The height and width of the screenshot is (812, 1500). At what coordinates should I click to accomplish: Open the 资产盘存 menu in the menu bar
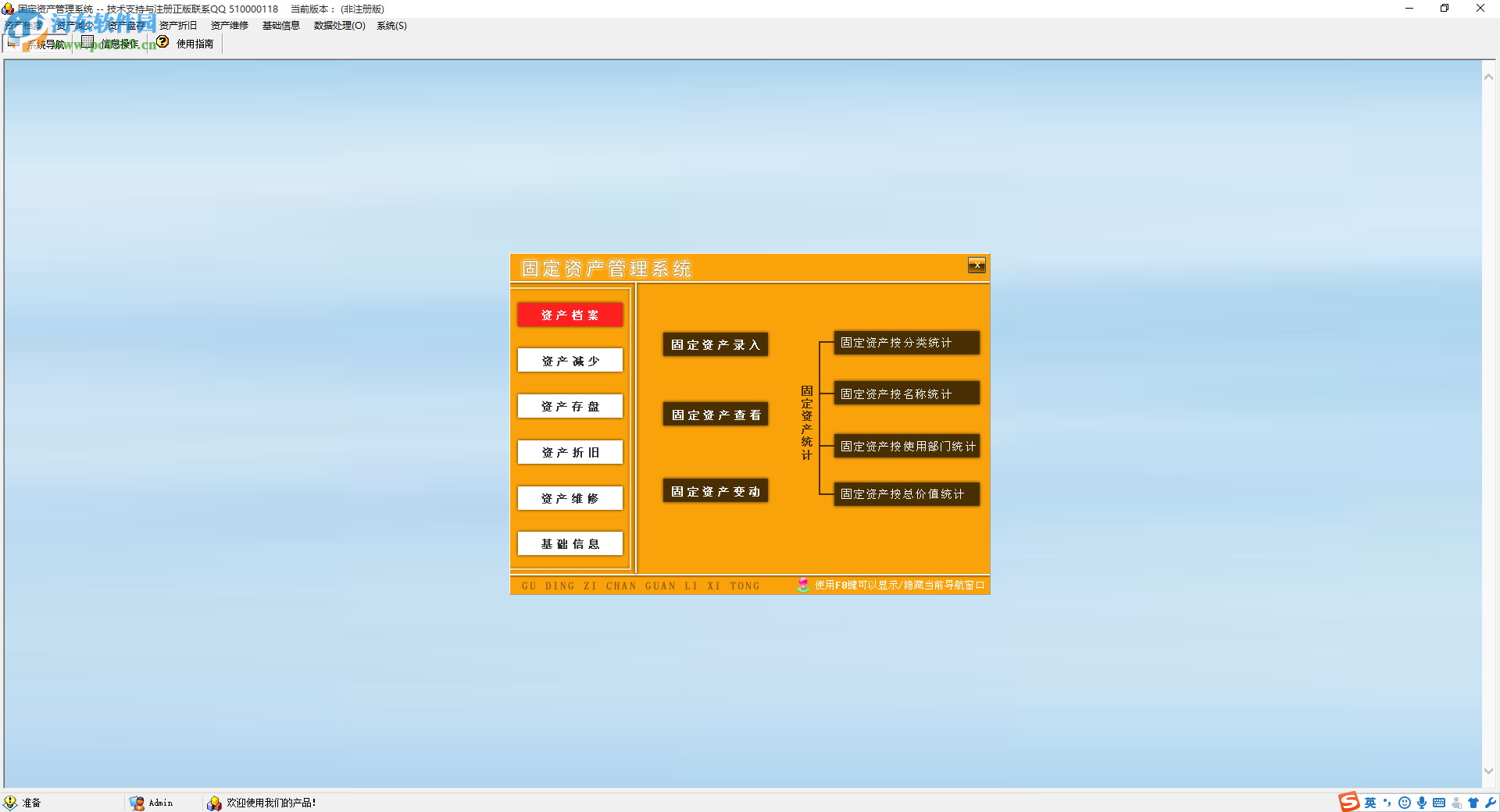127,26
